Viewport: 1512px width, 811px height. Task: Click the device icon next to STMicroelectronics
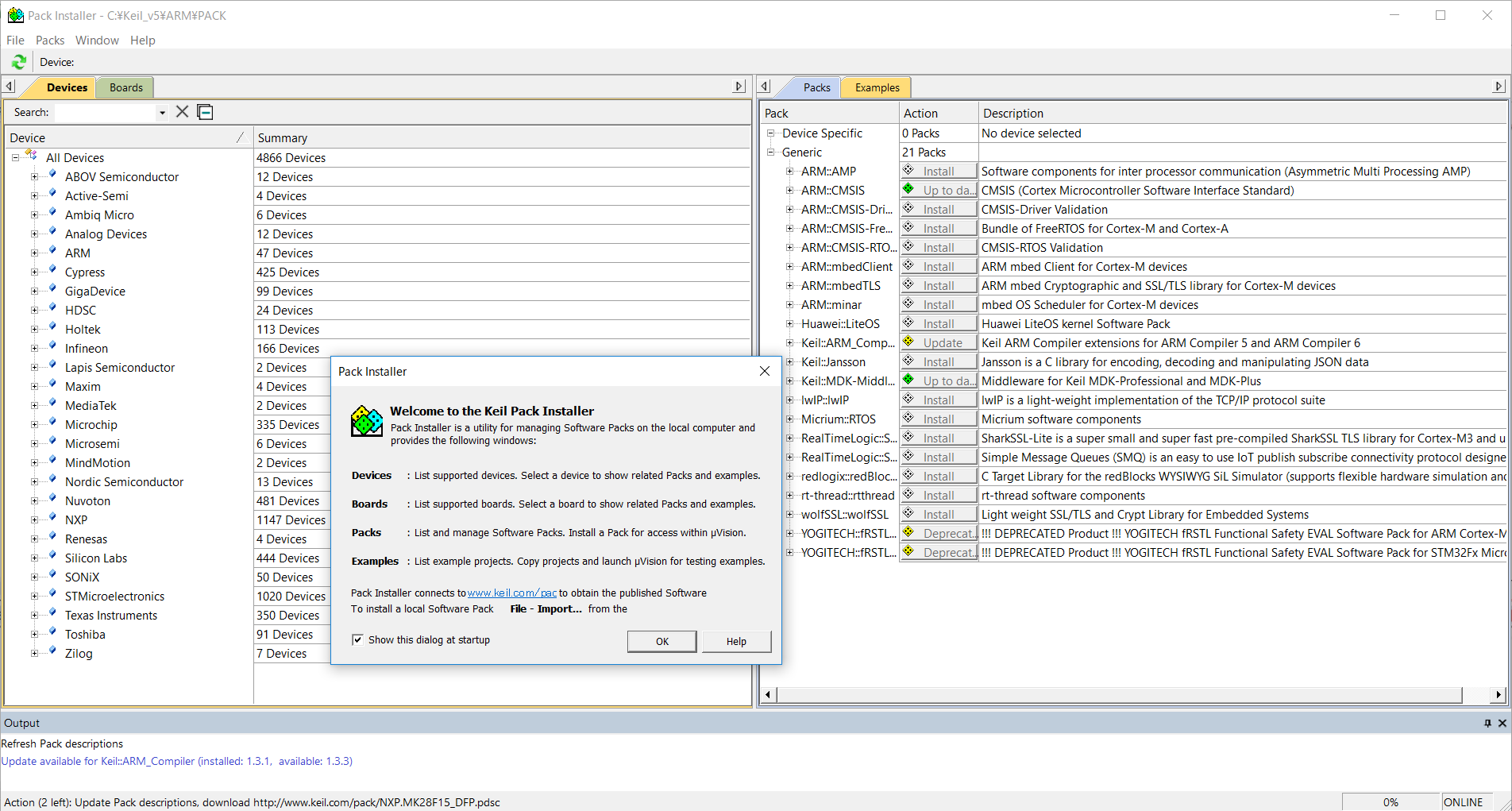click(52, 595)
